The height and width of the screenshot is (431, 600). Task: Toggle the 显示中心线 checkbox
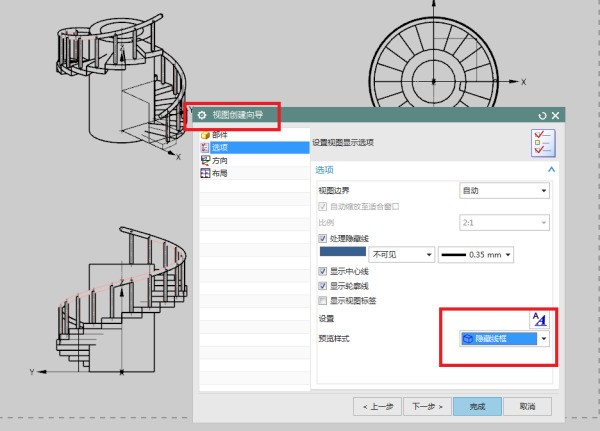tap(323, 271)
